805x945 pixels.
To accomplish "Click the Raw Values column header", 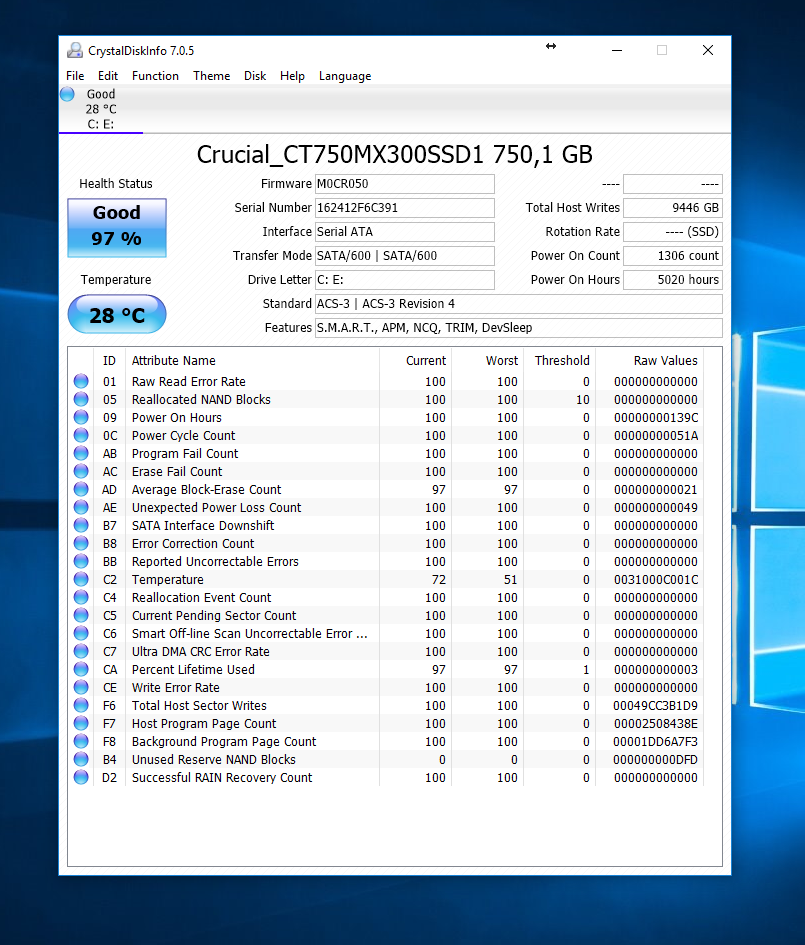I will pos(650,360).
